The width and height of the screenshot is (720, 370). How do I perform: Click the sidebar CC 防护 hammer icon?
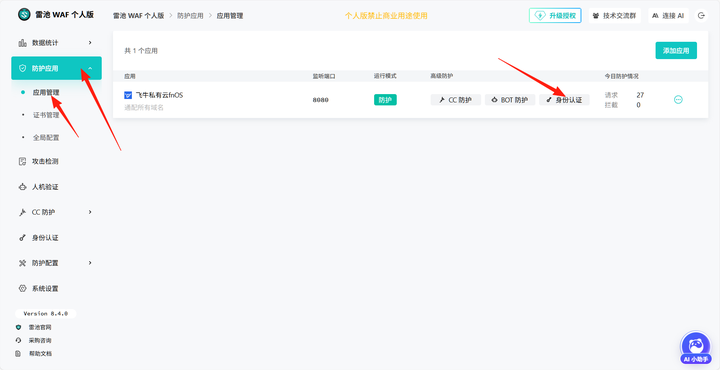coord(22,213)
